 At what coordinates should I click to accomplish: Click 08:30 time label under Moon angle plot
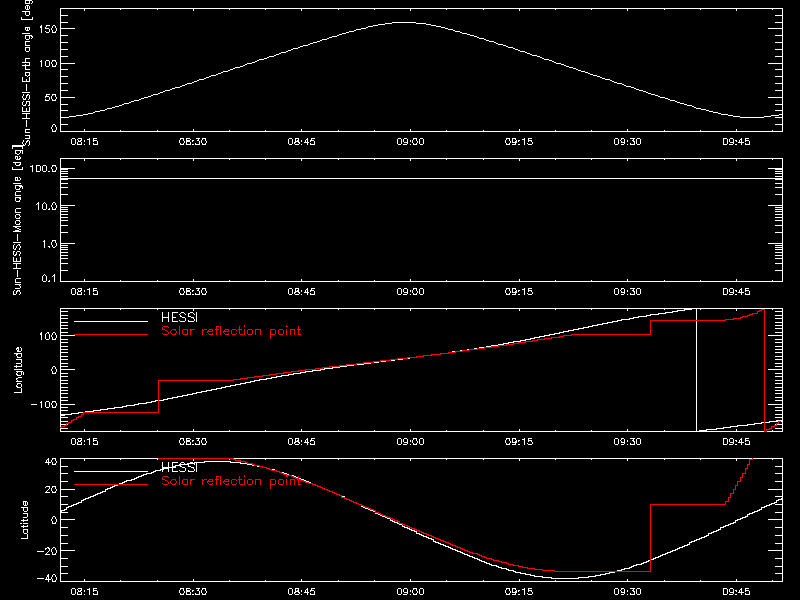(193, 292)
